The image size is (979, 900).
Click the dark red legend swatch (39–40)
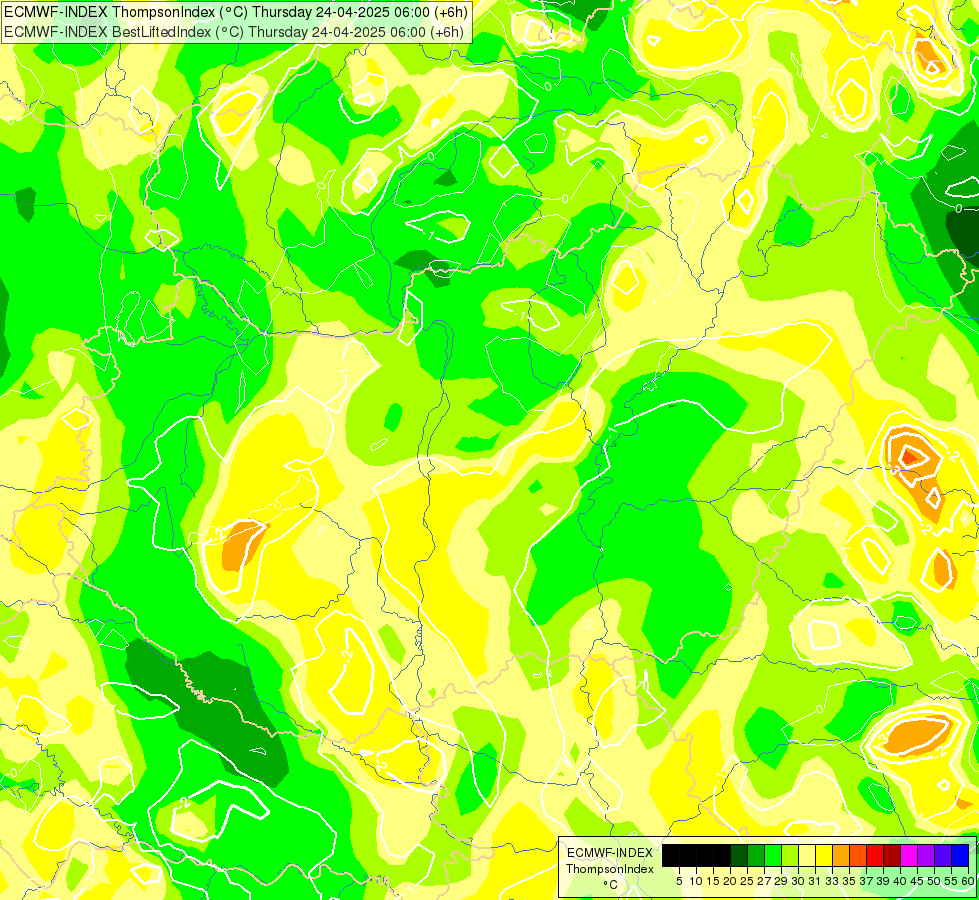point(892,855)
